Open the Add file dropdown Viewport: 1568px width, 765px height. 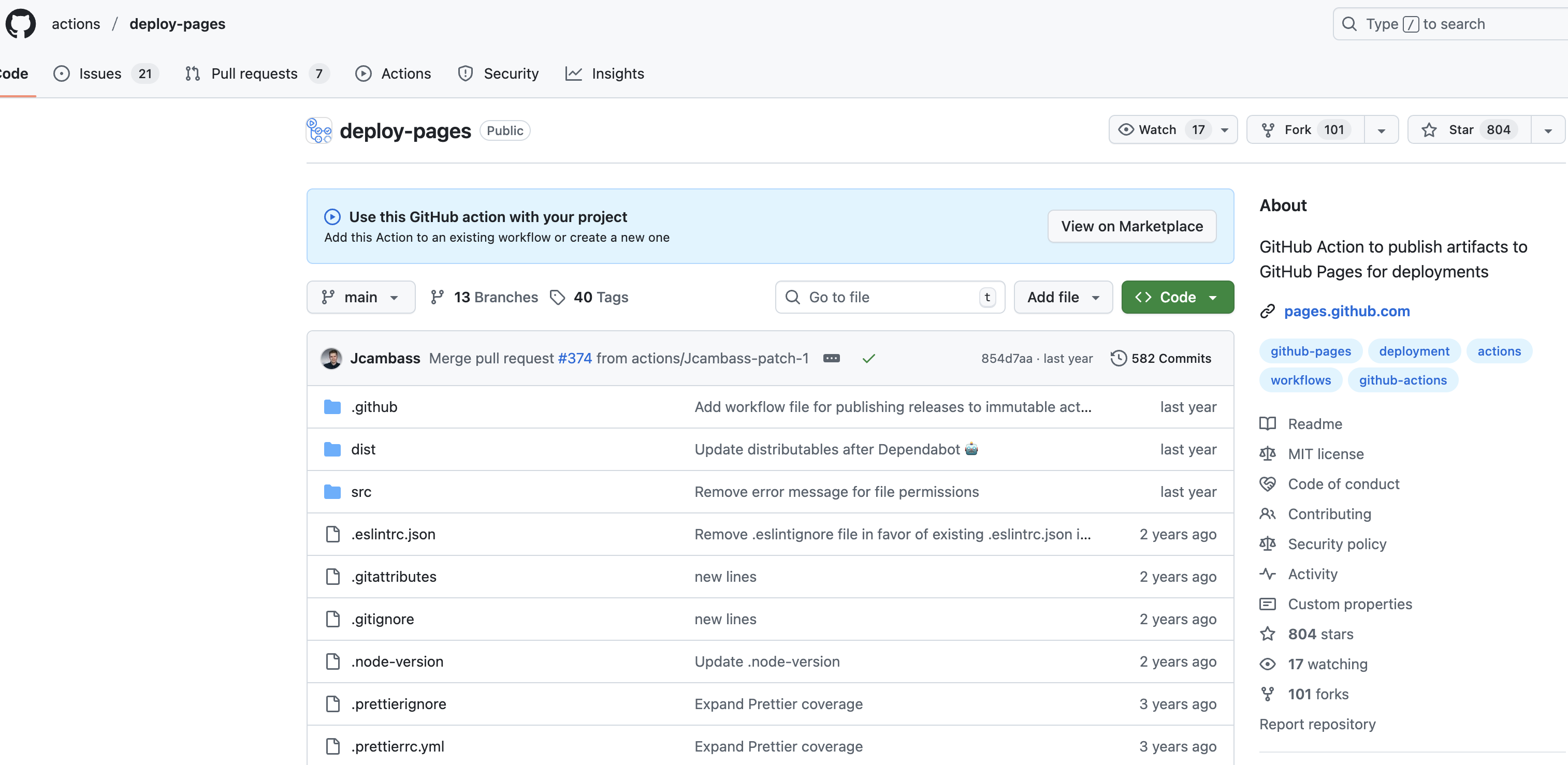point(1063,297)
